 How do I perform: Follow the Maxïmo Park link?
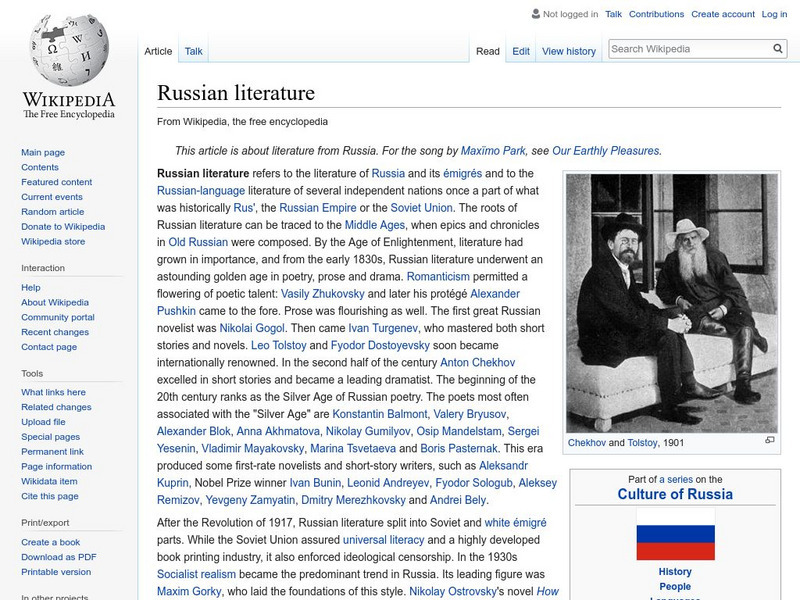(493, 151)
